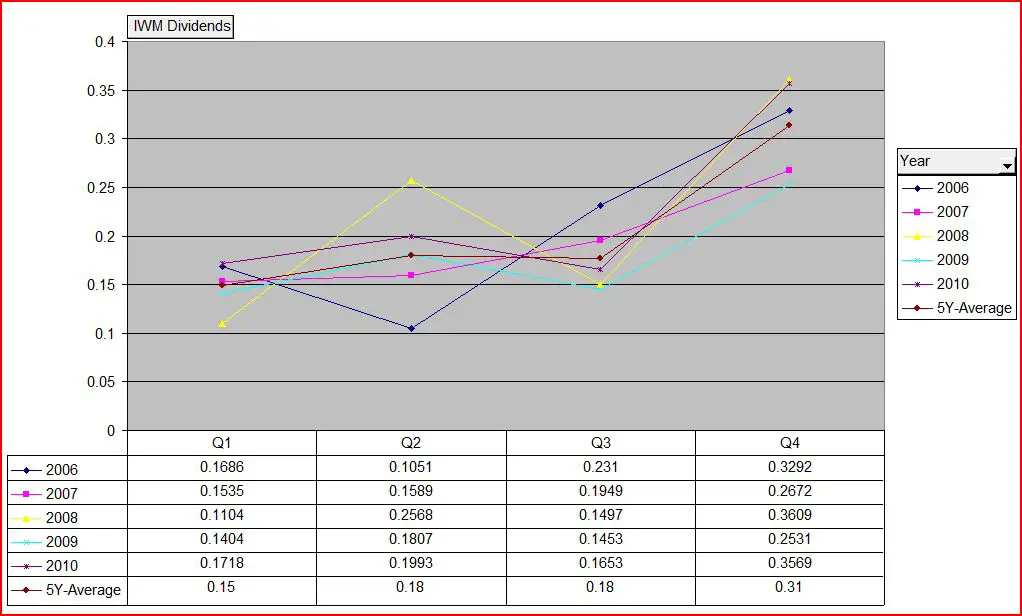Click the 0.3569 table value
The image size is (1022, 616).
[x=789, y=563]
